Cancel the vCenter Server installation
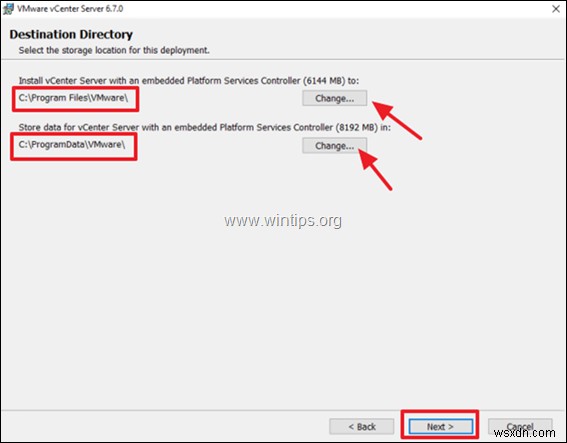 (x=520, y=427)
